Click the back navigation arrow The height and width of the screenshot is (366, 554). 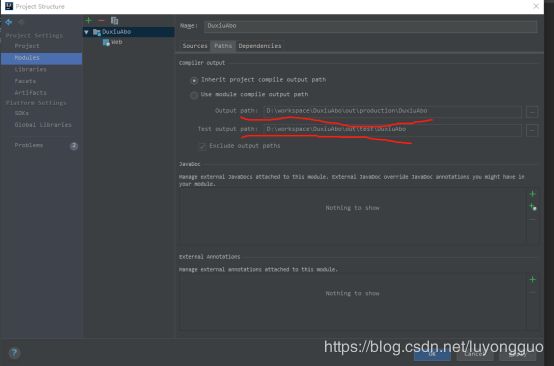9,22
